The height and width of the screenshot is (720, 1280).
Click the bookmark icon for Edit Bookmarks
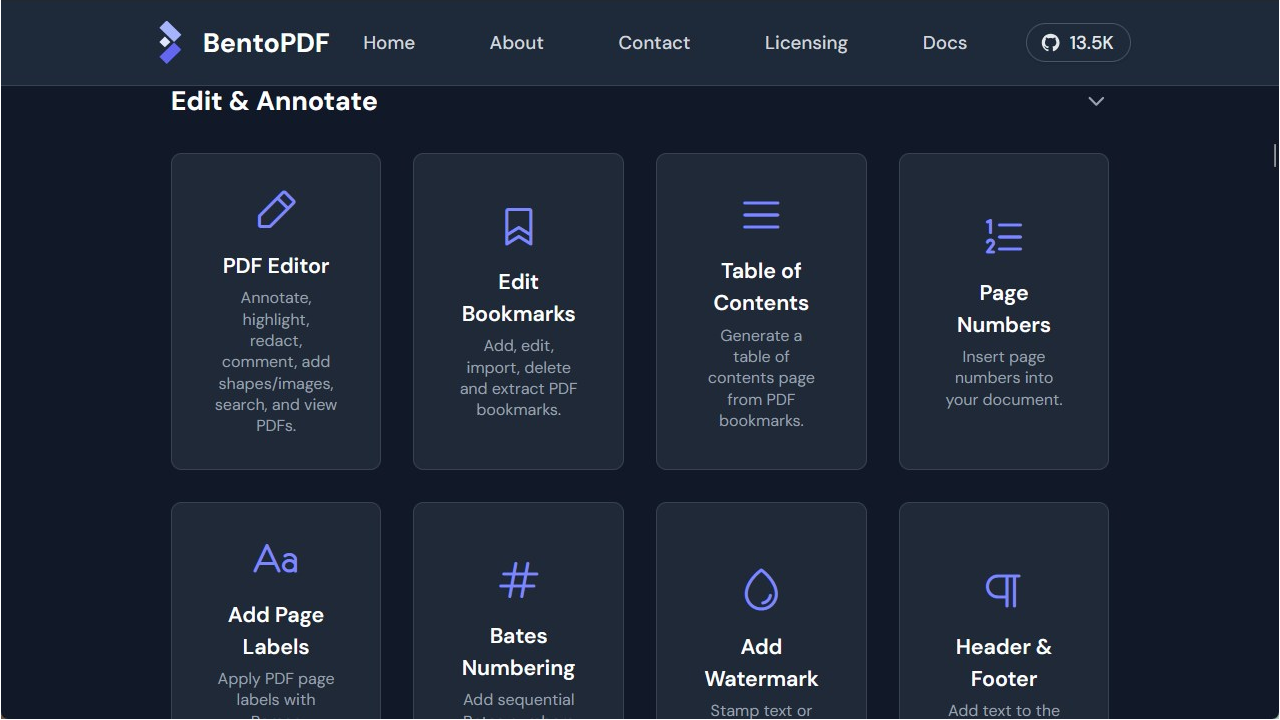pos(518,227)
